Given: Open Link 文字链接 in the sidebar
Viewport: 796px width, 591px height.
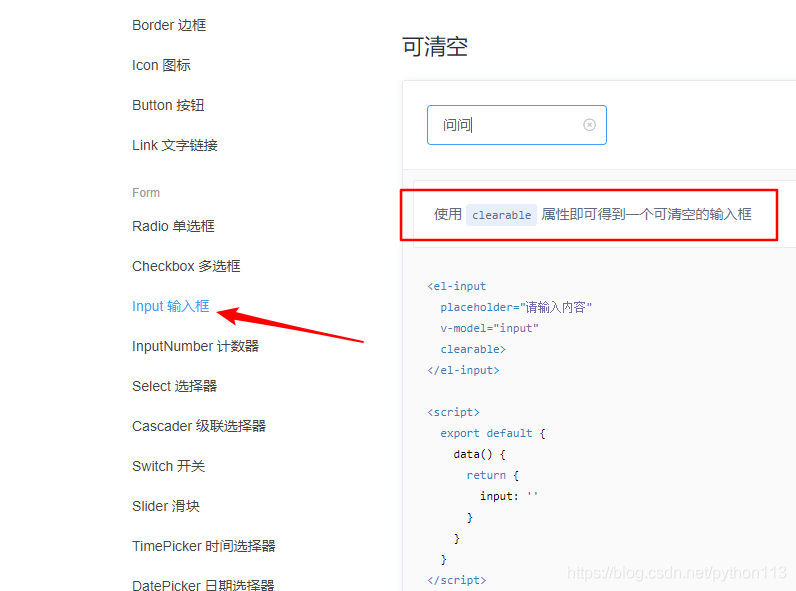Looking at the screenshot, I should (x=175, y=145).
